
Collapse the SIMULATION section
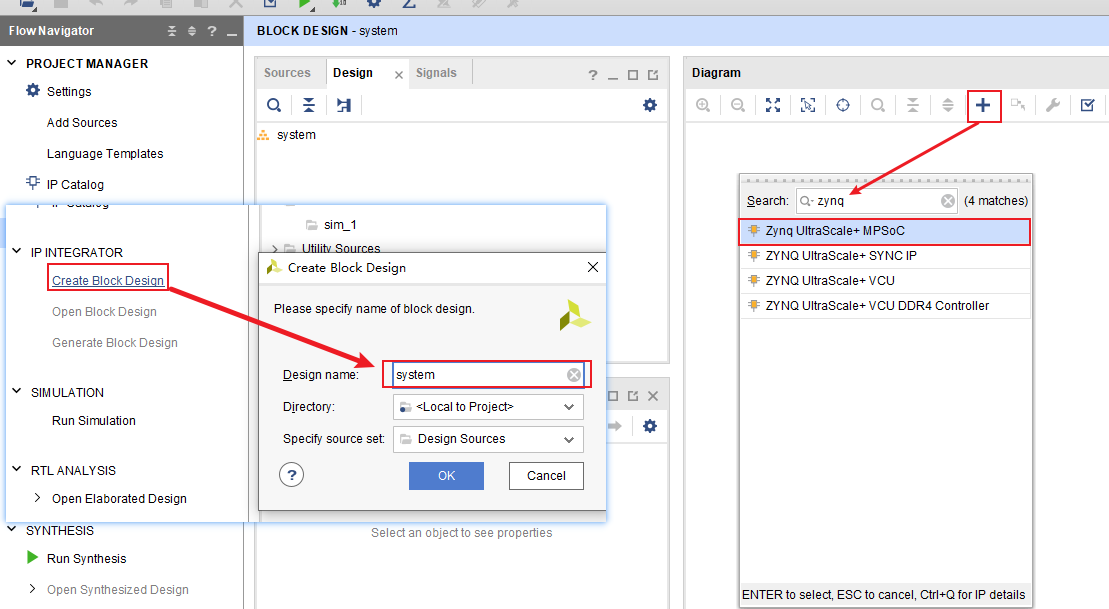coord(16,391)
